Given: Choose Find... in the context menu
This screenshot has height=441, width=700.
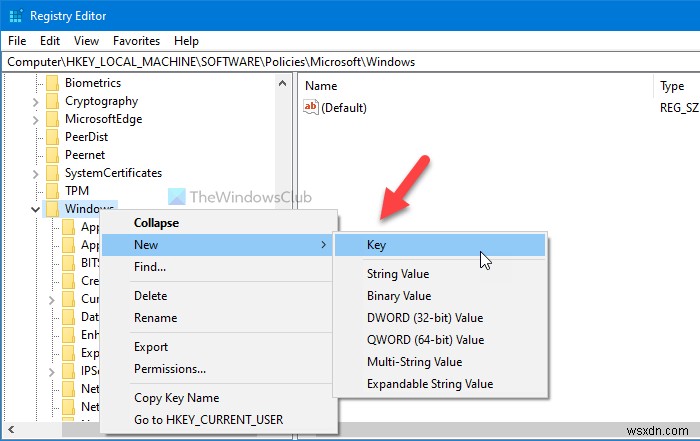Looking at the screenshot, I should coord(218,267).
